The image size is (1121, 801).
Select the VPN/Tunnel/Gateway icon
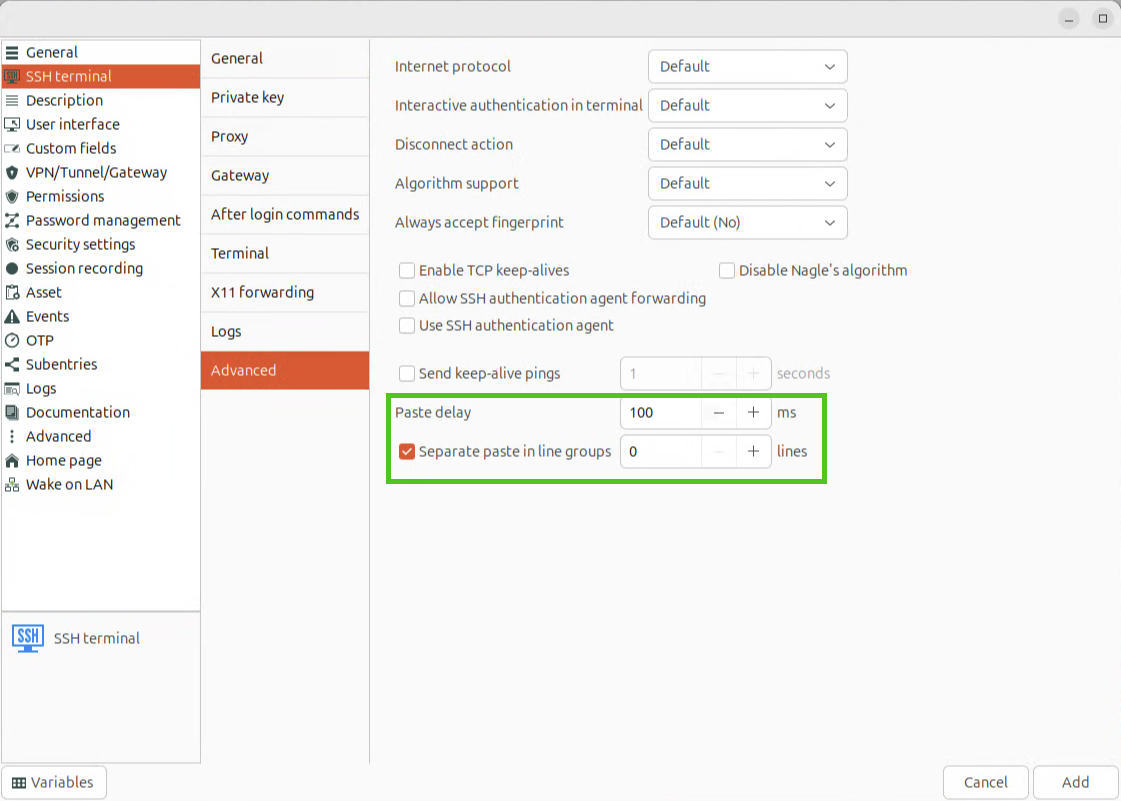pyautogui.click(x=12, y=173)
